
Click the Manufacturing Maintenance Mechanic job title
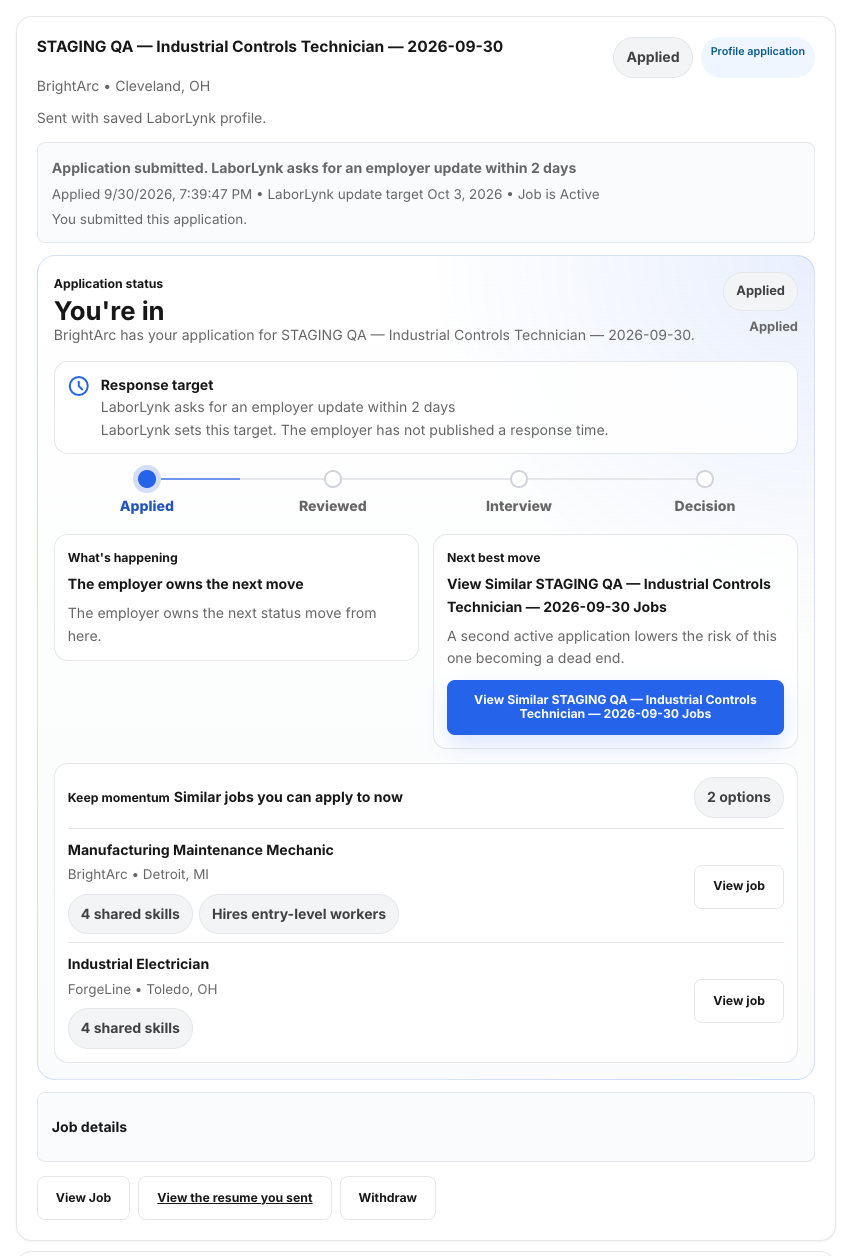click(201, 850)
